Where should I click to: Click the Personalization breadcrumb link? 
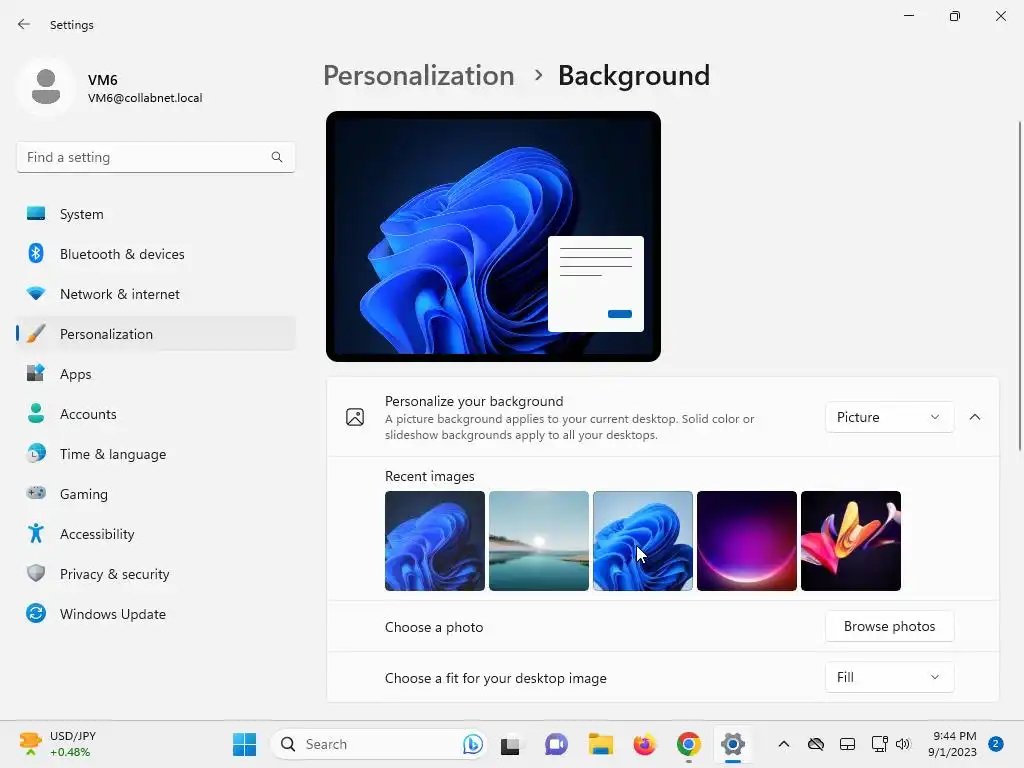419,76
